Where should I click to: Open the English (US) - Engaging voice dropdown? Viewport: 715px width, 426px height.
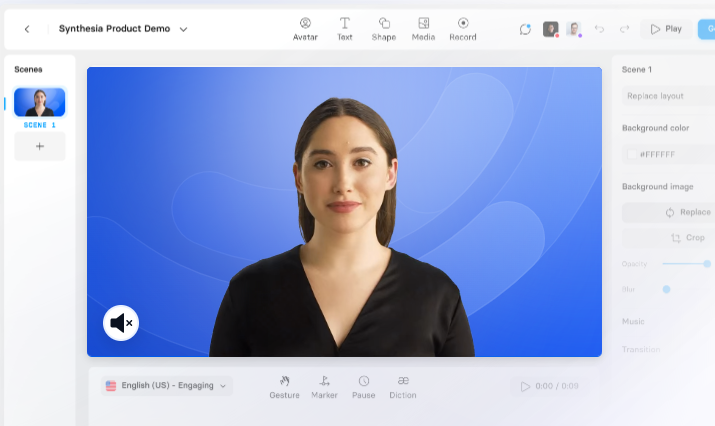(x=167, y=386)
